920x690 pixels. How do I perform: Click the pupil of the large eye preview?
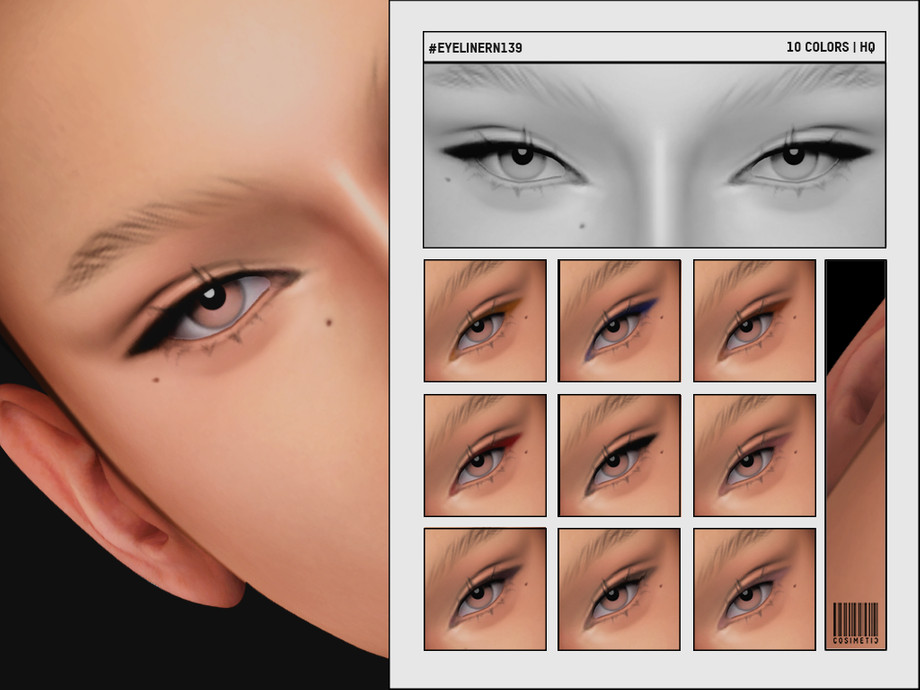coord(211,298)
